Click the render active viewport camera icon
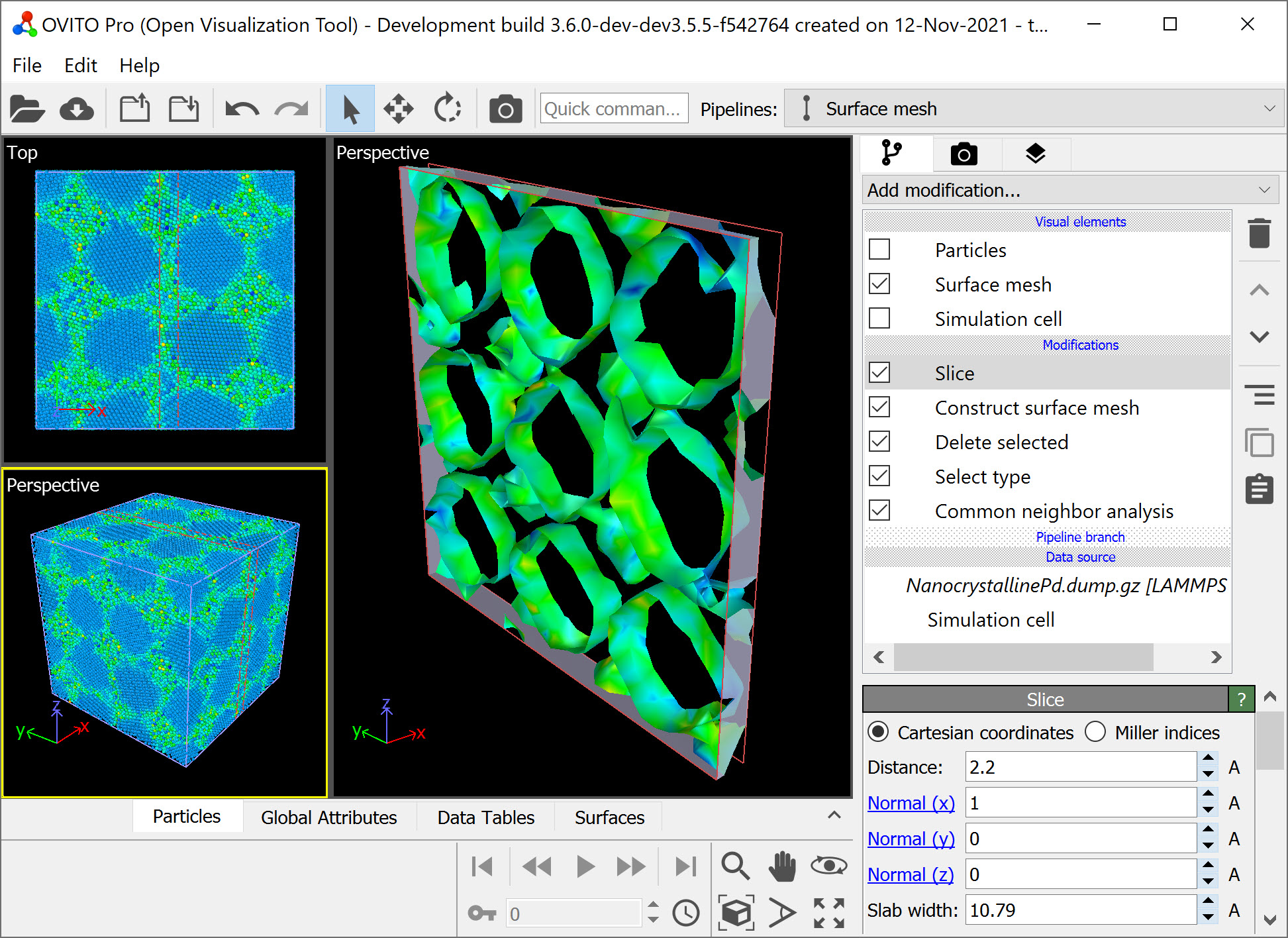 point(505,109)
